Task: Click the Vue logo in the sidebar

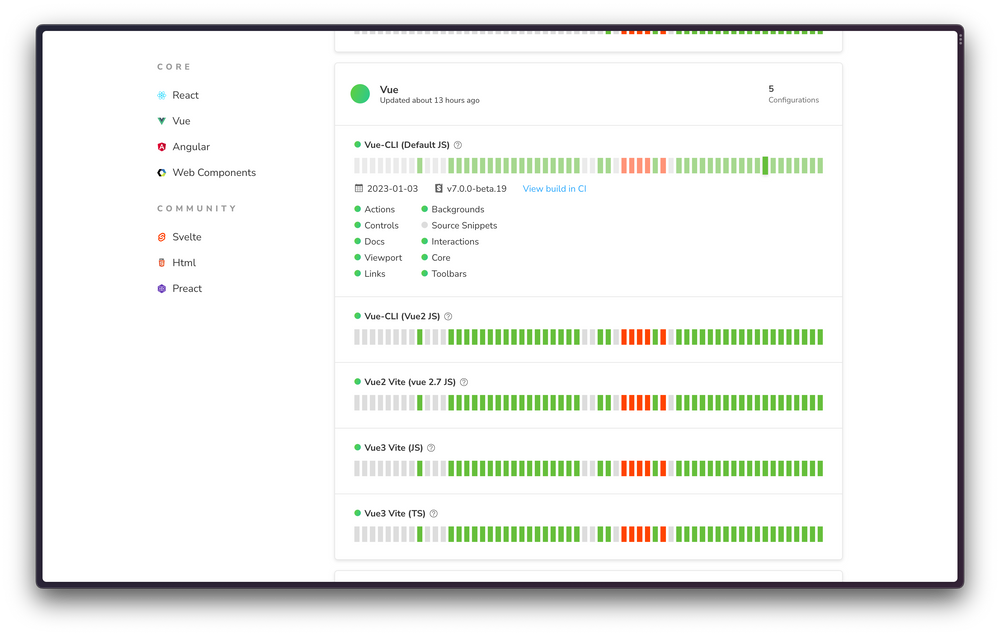Action: click(161, 120)
